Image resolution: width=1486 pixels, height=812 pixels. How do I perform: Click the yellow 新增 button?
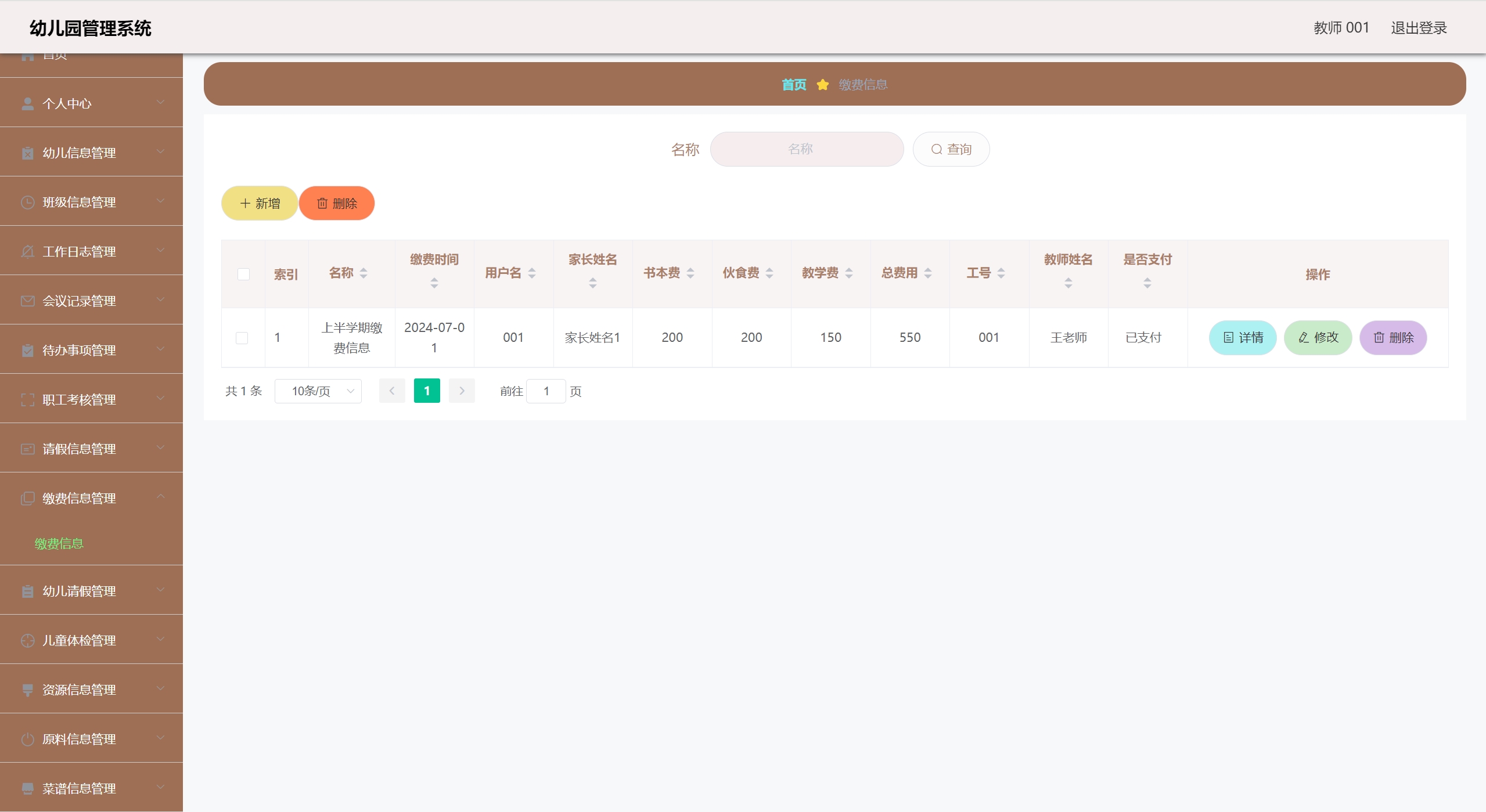coord(260,203)
